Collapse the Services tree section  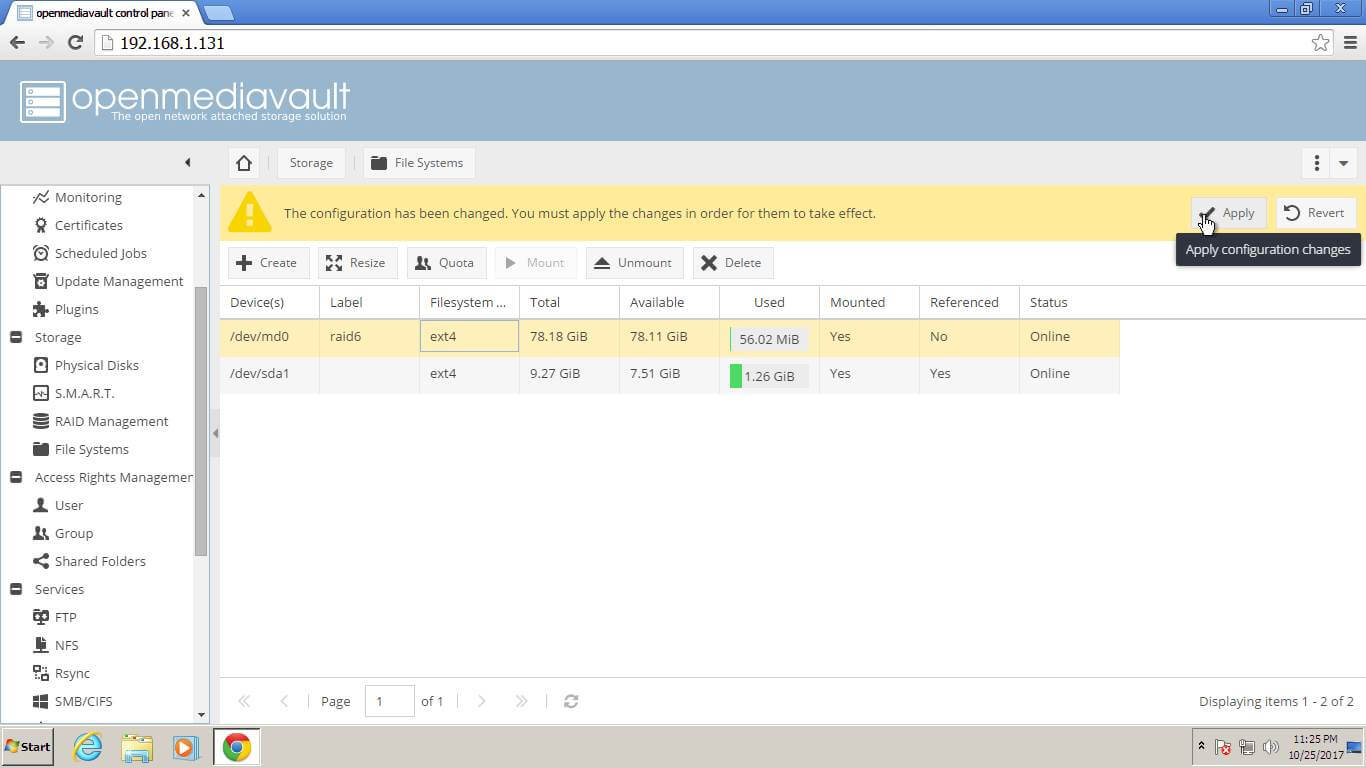pyautogui.click(x=16, y=590)
